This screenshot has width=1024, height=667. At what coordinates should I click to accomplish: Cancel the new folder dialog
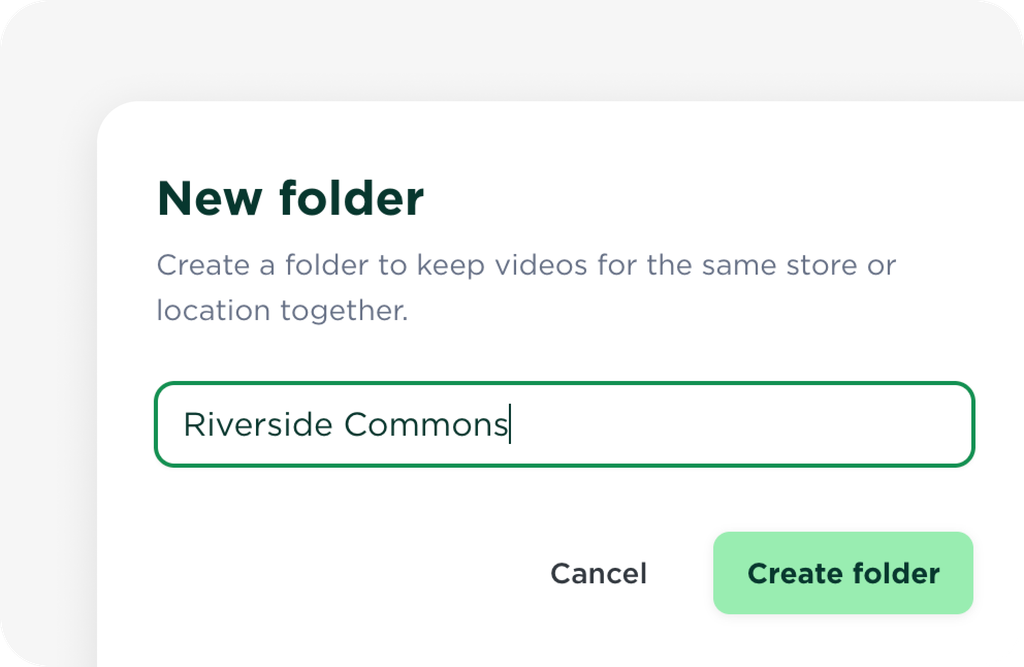(598, 573)
